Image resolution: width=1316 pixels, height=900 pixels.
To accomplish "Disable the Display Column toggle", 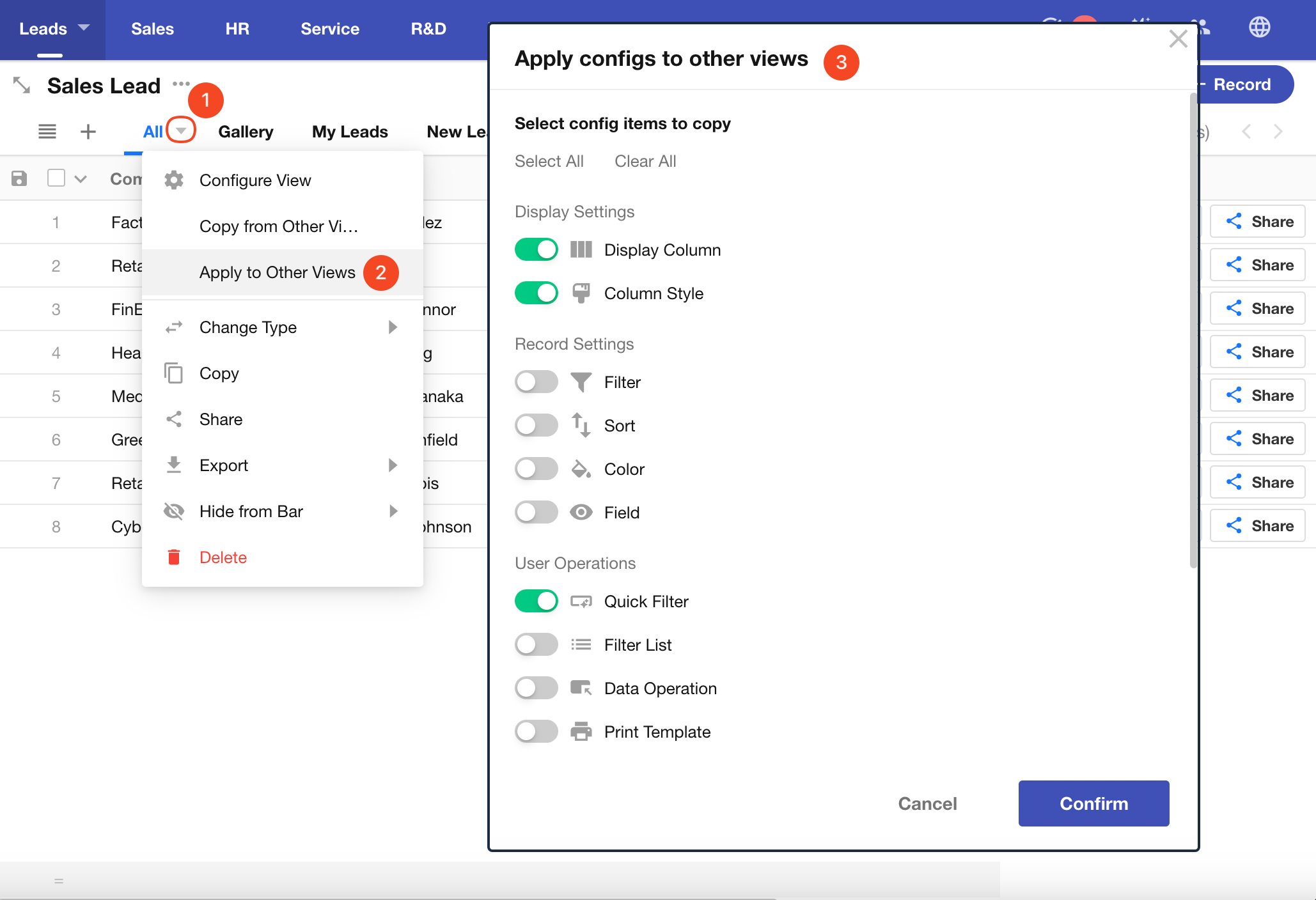I will pyautogui.click(x=536, y=250).
